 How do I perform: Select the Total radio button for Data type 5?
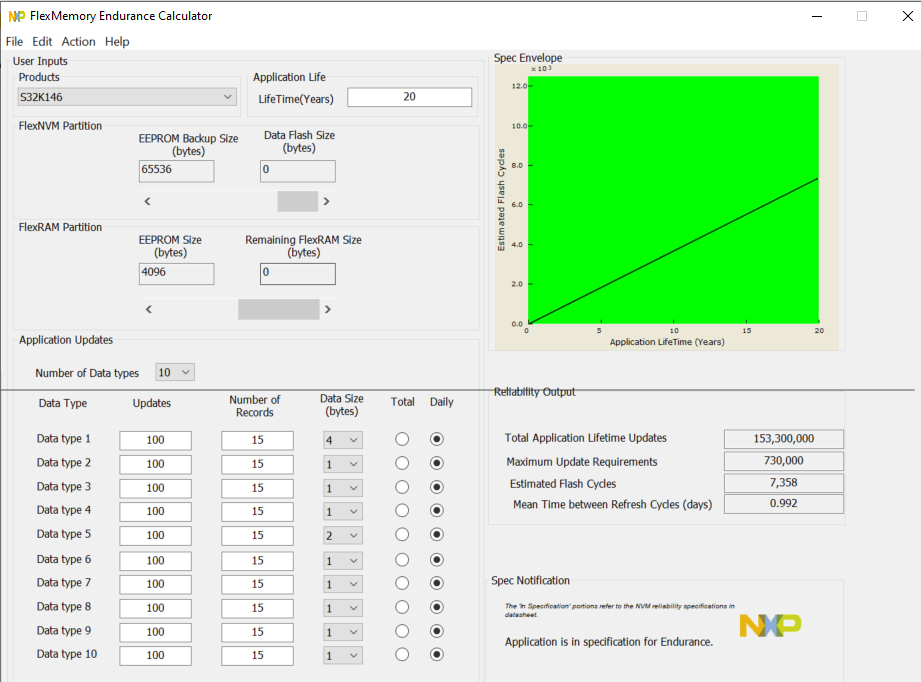402,535
